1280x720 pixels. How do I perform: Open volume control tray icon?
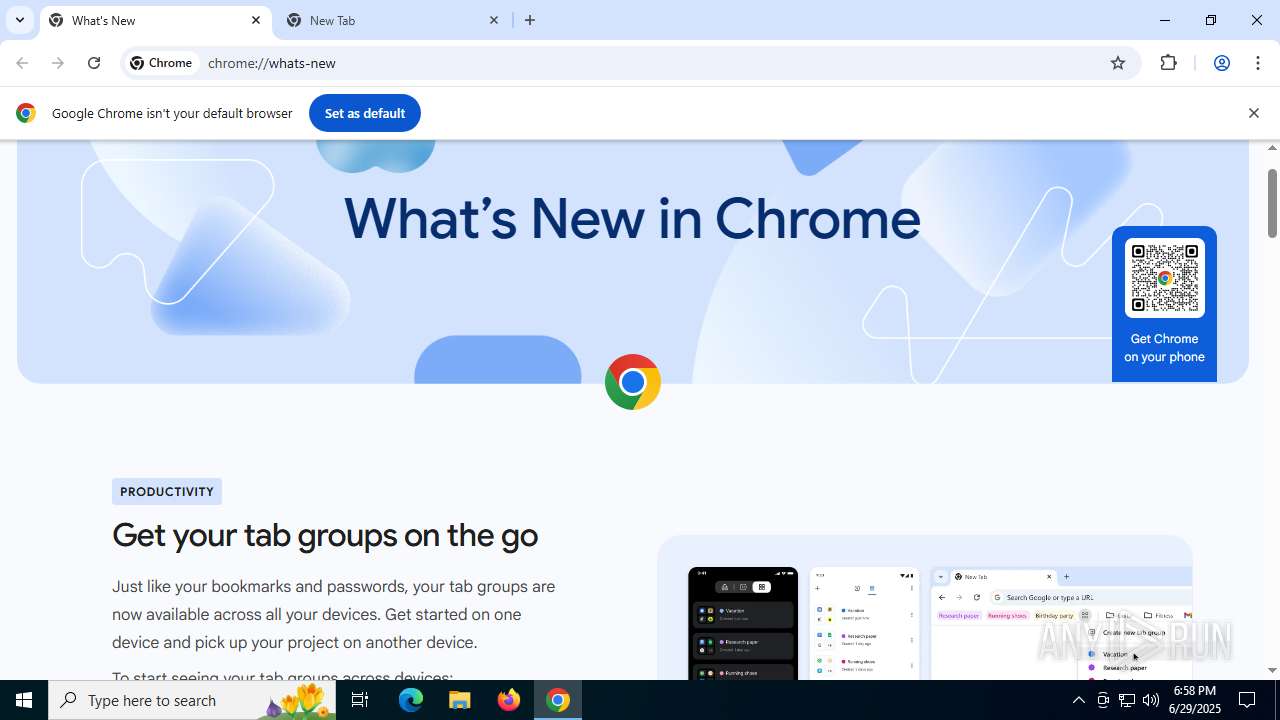(x=1151, y=700)
